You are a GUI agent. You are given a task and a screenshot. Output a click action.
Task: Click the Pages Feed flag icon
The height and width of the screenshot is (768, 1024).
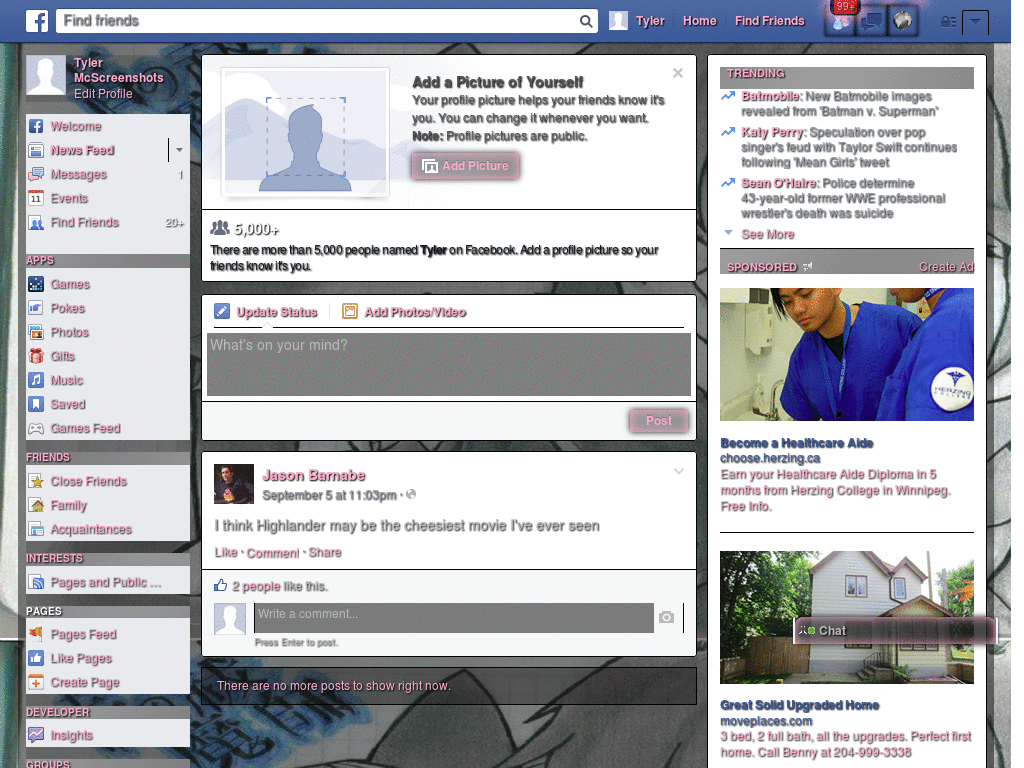[36, 633]
